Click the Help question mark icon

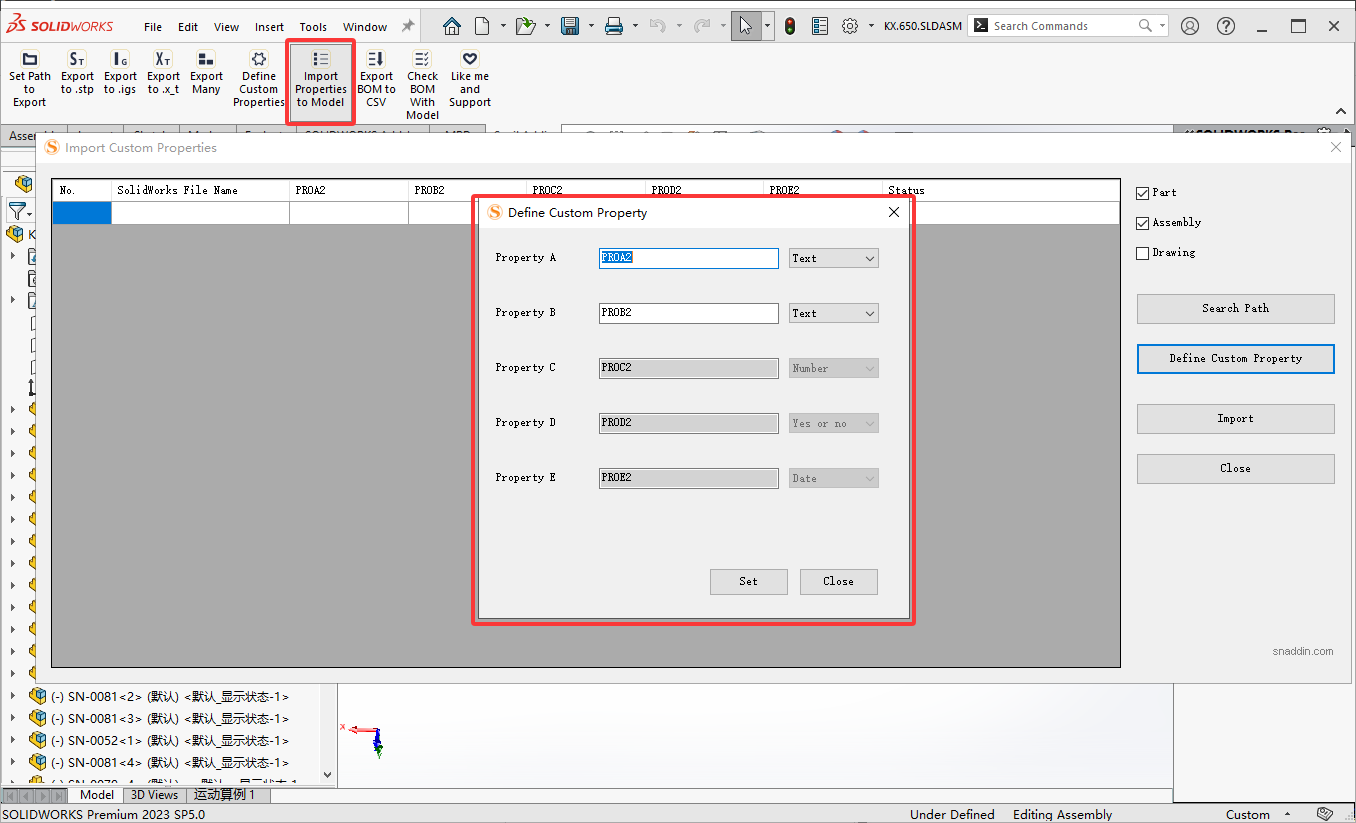point(1226,26)
